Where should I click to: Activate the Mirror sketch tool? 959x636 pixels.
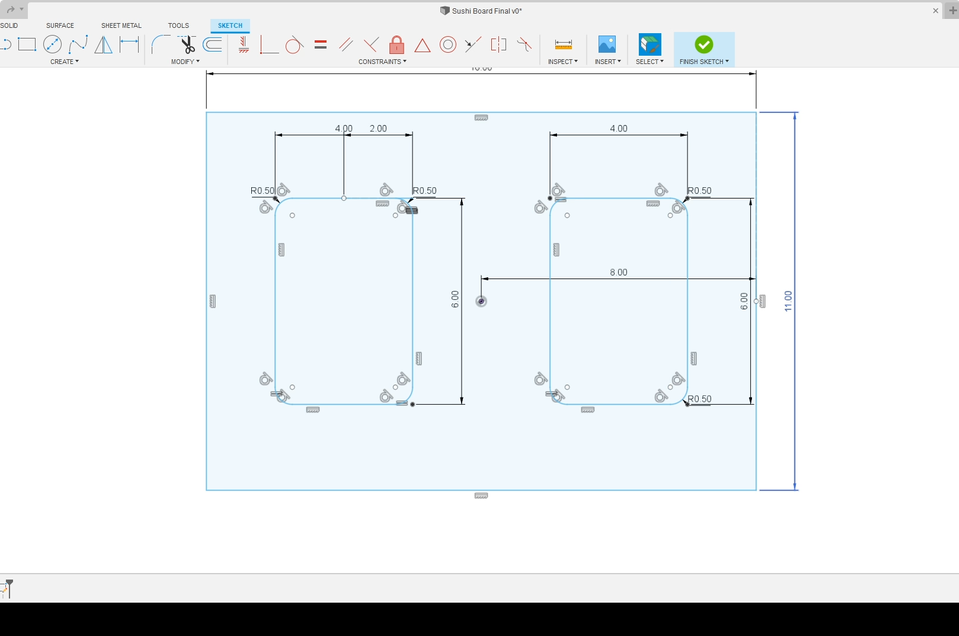click(x=103, y=44)
